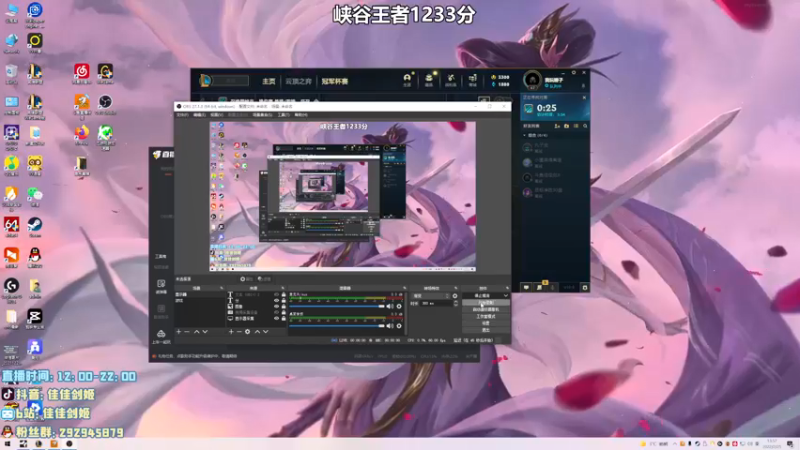Toggle visibility of image source

277,306
